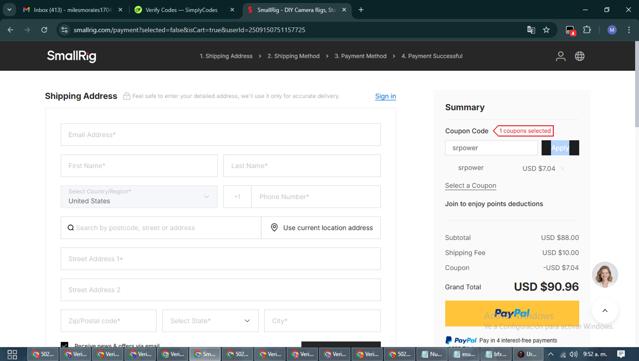The image size is (639, 361).
Task: Open the Select Country/Region dropdown
Action: pyautogui.click(x=139, y=196)
